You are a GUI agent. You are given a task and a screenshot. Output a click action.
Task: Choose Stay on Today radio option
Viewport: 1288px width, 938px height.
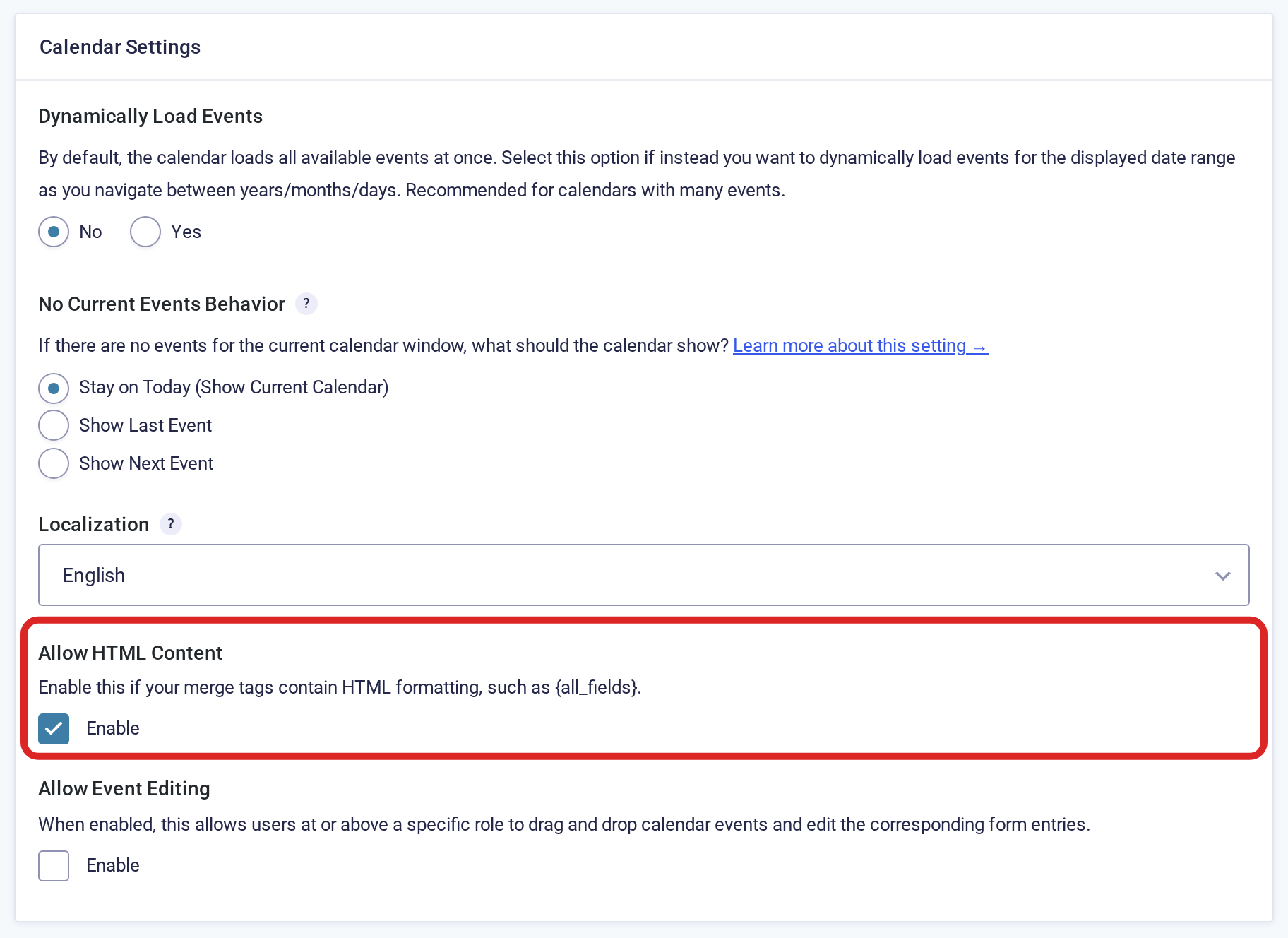(x=54, y=388)
